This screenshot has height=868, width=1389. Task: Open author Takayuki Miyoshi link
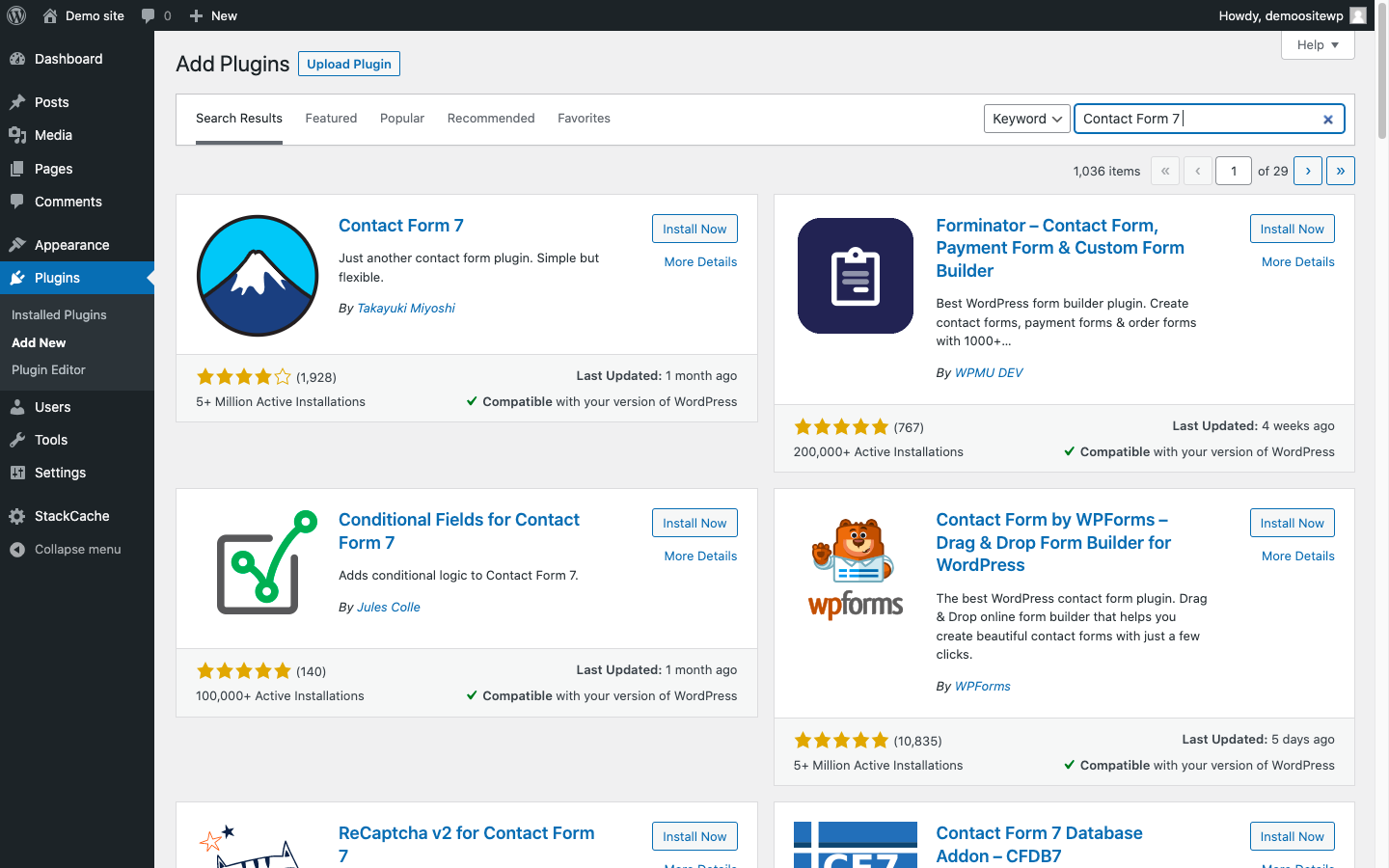pyautogui.click(x=406, y=309)
